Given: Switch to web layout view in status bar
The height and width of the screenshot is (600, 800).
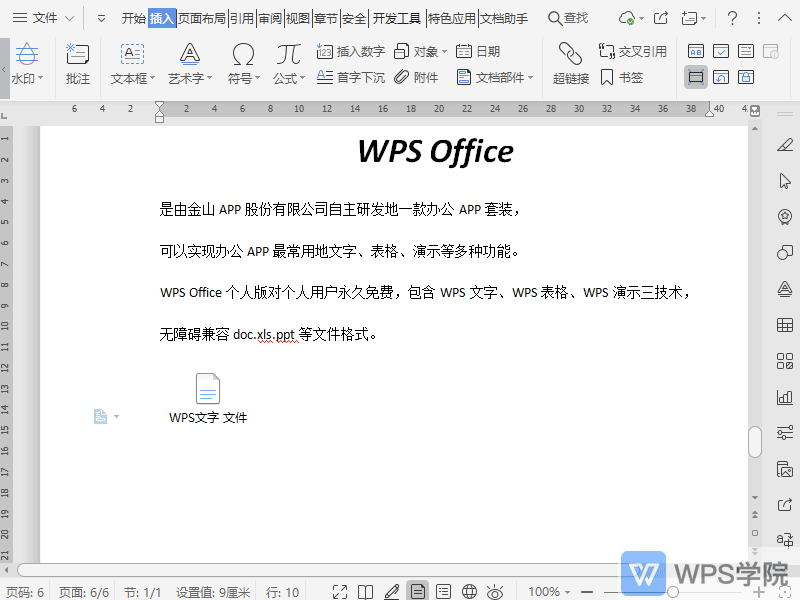Looking at the screenshot, I should click(x=468, y=590).
